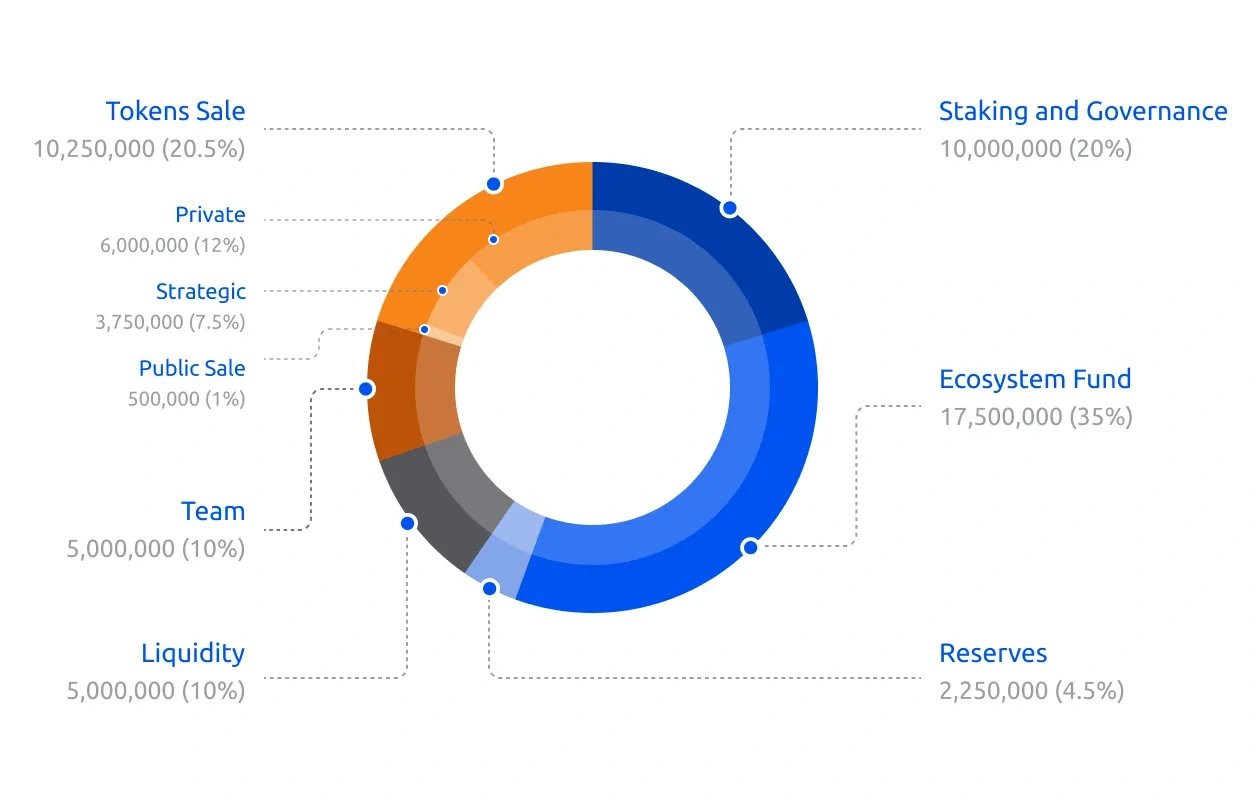Image resolution: width=1260 pixels, height=800 pixels.
Task: Click the Reserves marker dot on light blue segment
Action: 489,588
